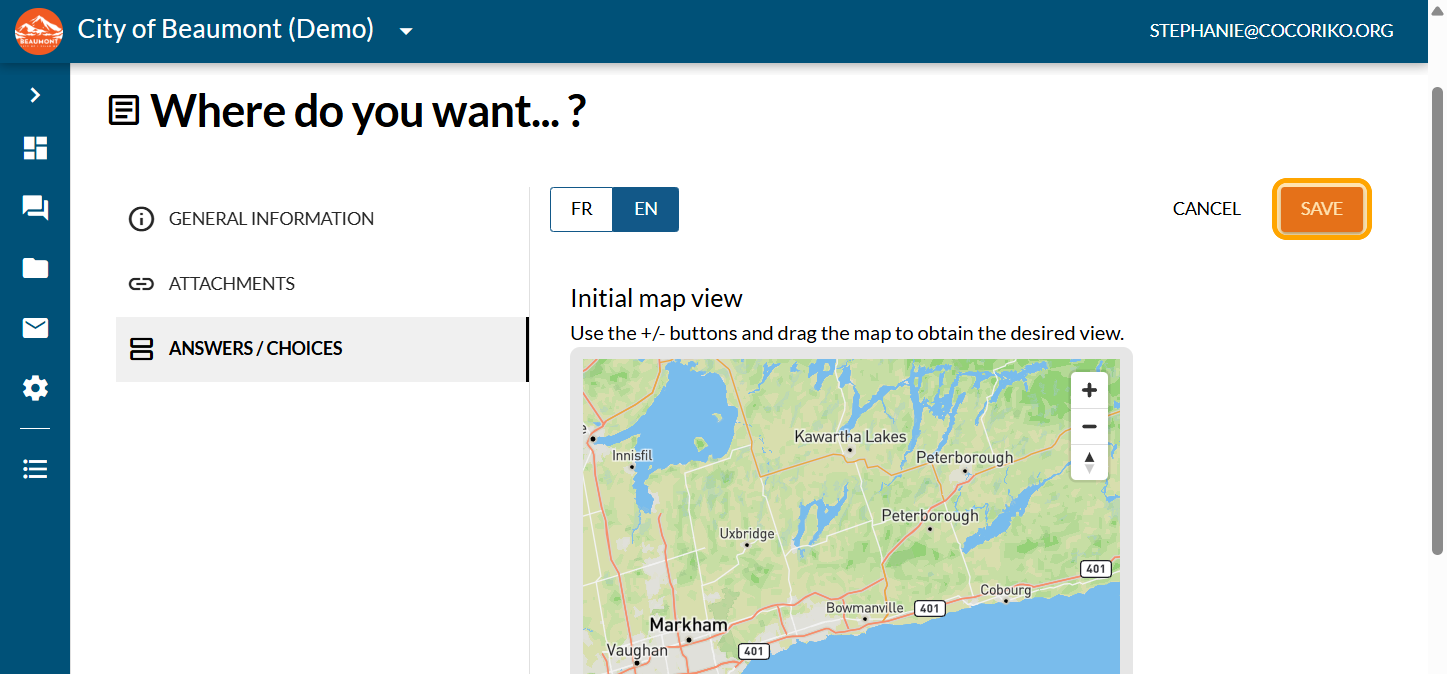Viewport: 1447px width, 674px height.
Task: Open the folder icon in sidebar
Action: (35, 268)
